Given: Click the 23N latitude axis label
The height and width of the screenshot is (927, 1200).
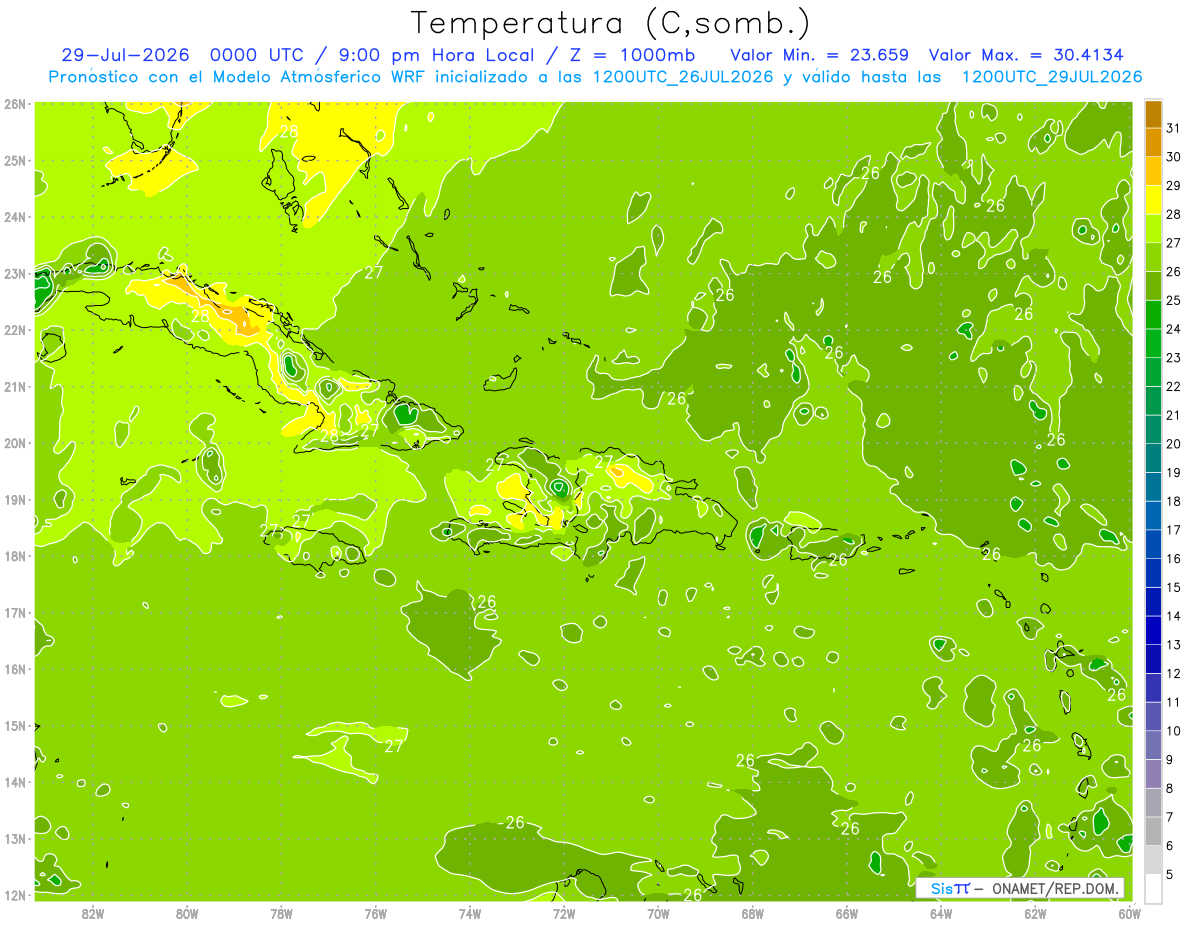Looking at the screenshot, I should click(15, 273).
